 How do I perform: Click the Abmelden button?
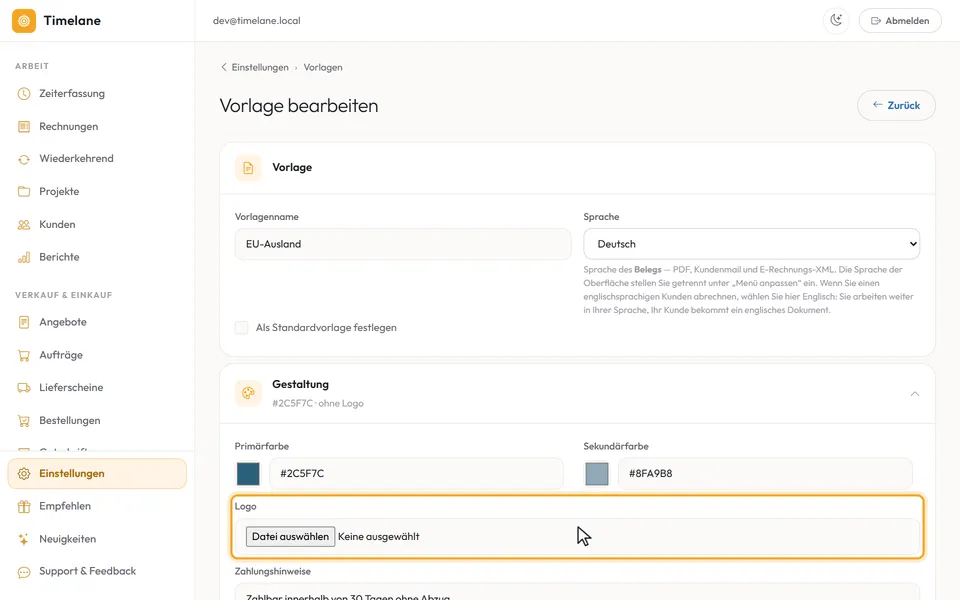900,21
